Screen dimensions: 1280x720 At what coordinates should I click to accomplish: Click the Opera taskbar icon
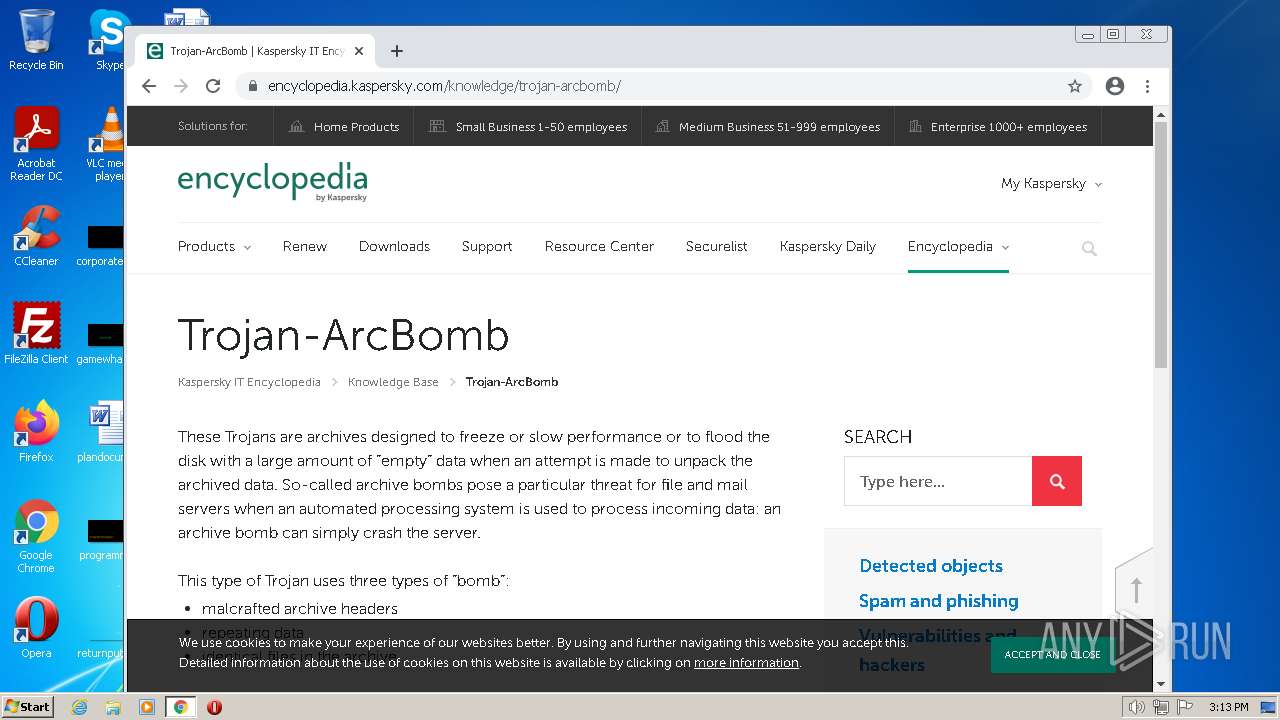[214, 707]
